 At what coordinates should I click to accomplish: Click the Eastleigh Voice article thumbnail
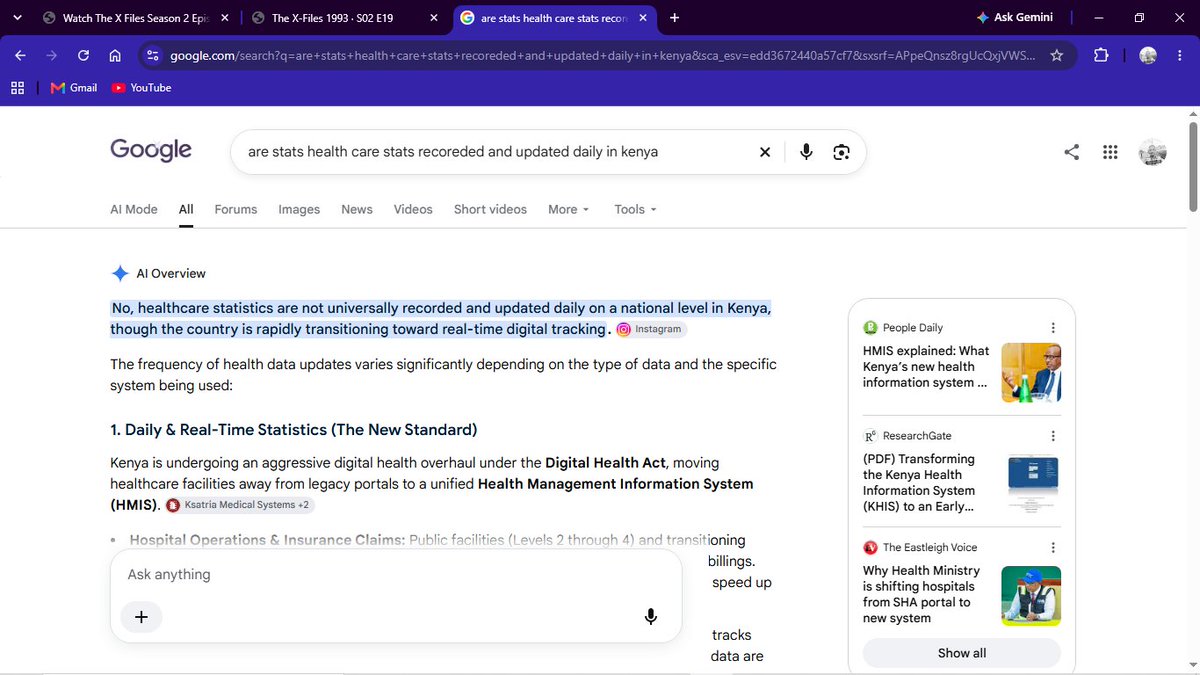[x=1031, y=596]
